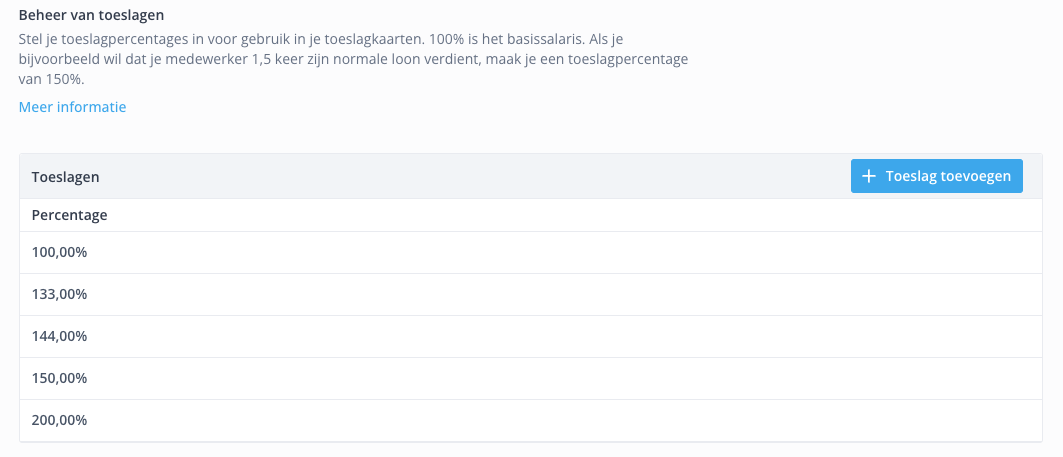This screenshot has height=457, width=1063.
Task: Open the 200,00% surcharge row
Action: [531, 421]
